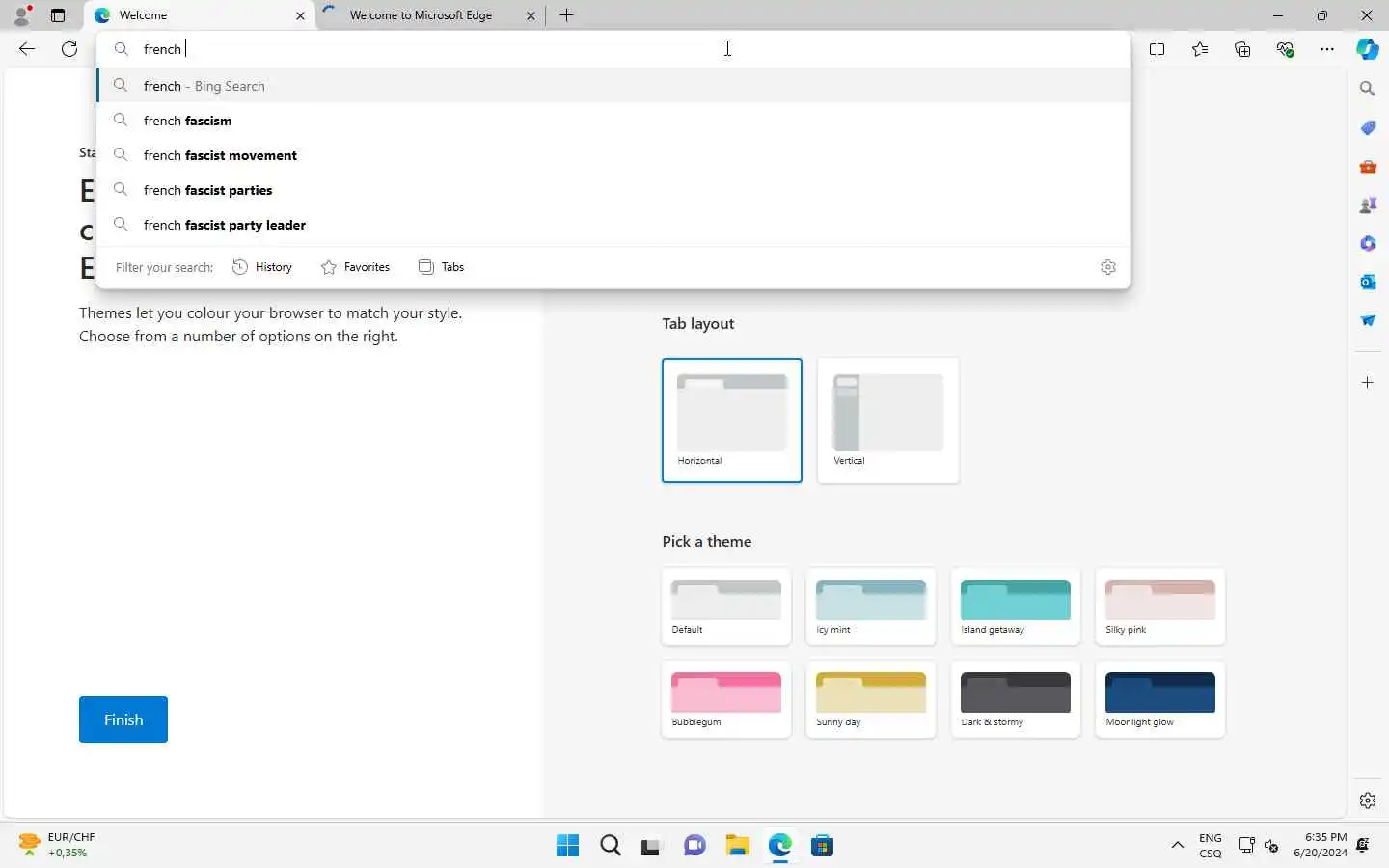The width and height of the screenshot is (1389, 868).
Task: Go back with the back arrow
Action: 27,49
